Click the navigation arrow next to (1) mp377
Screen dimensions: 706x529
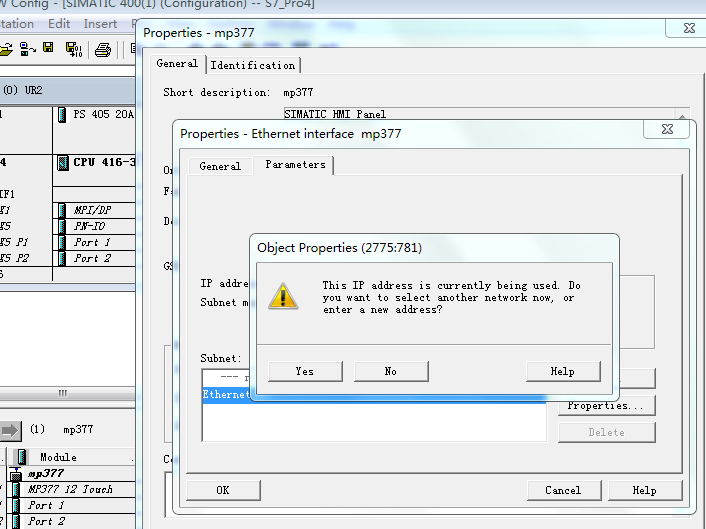pos(10,431)
